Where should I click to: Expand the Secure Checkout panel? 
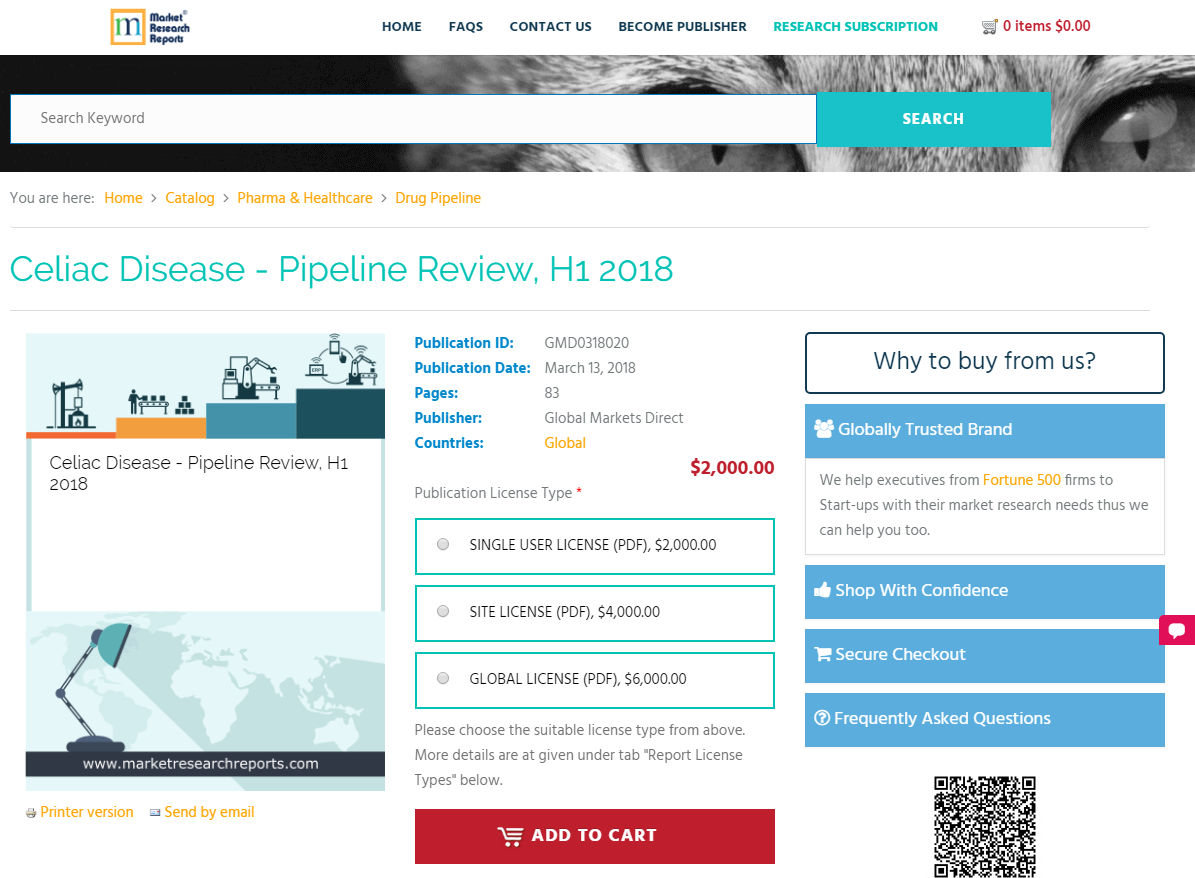pos(984,656)
